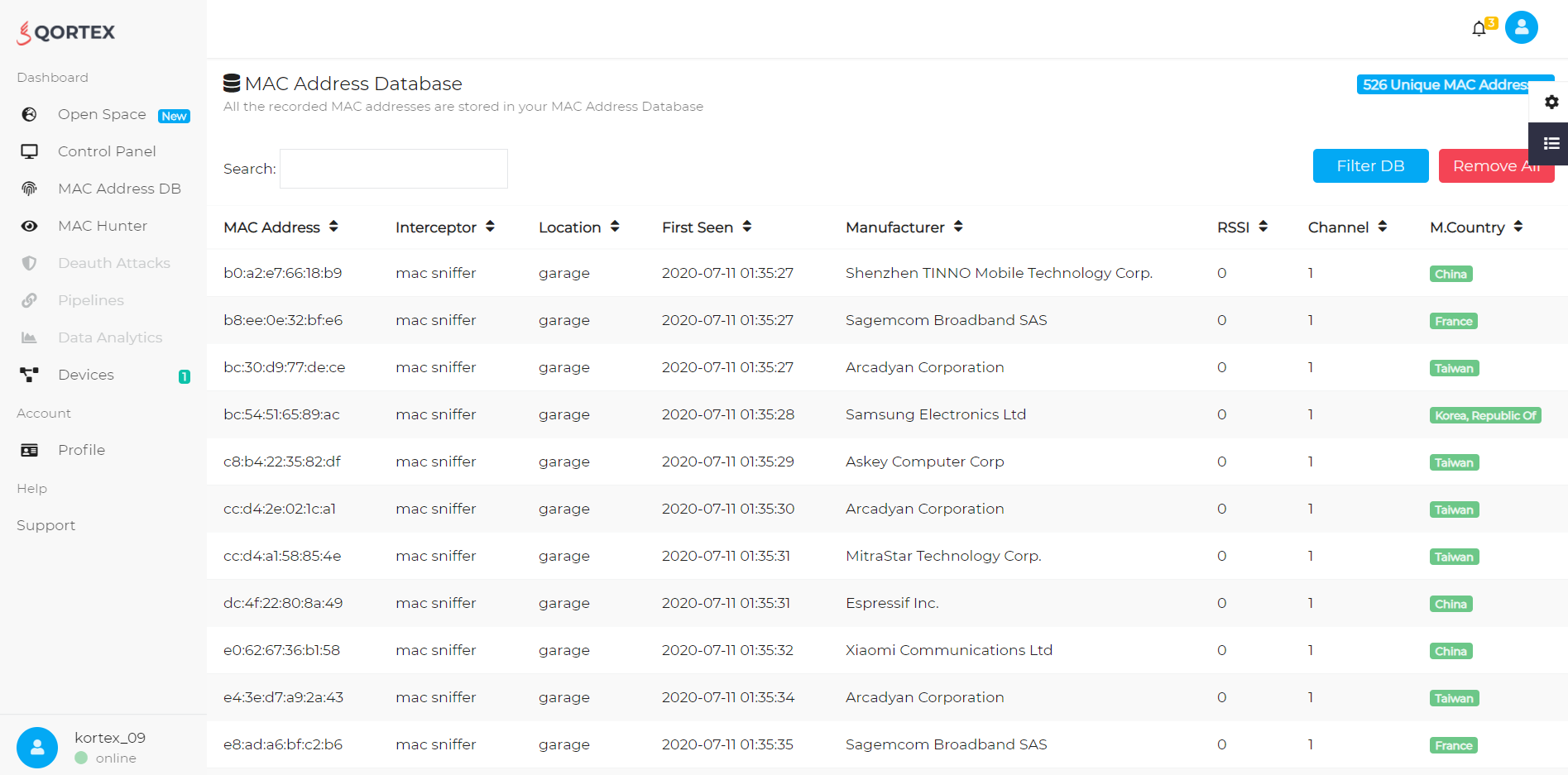Click the Devices network icon
The height and width of the screenshot is (775, 1568).
point(29,375)
